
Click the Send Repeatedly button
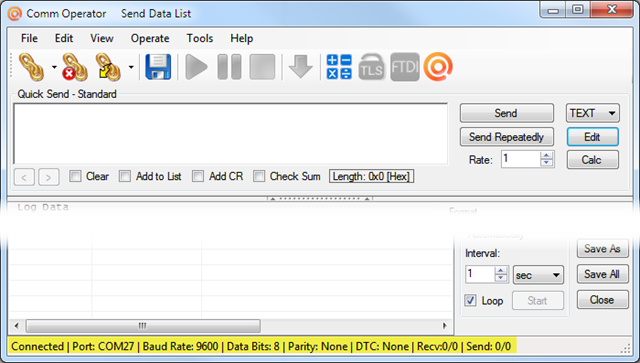point(507,137)
